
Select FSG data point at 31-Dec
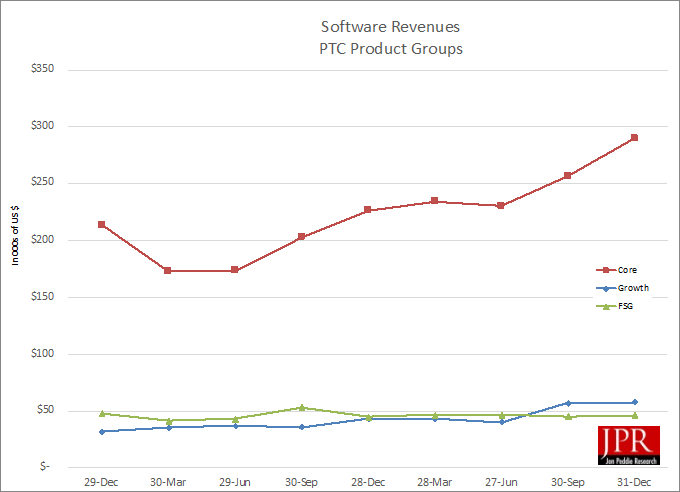point(635,416)
